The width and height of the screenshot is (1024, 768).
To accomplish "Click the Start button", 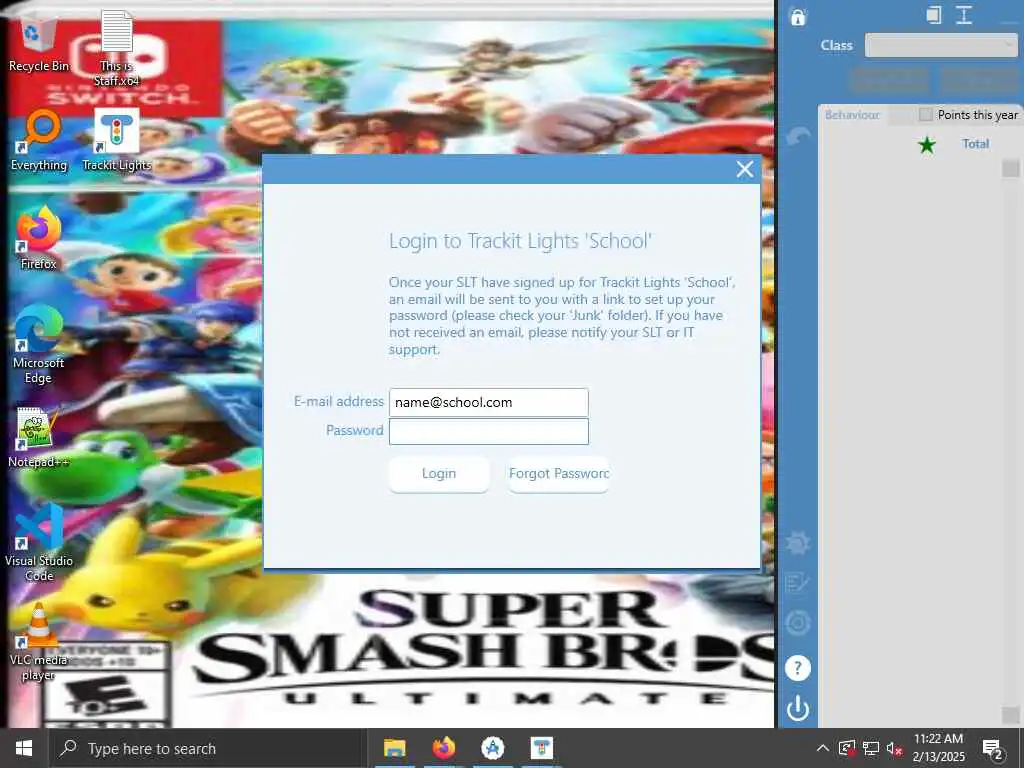I will click(24, 748).
